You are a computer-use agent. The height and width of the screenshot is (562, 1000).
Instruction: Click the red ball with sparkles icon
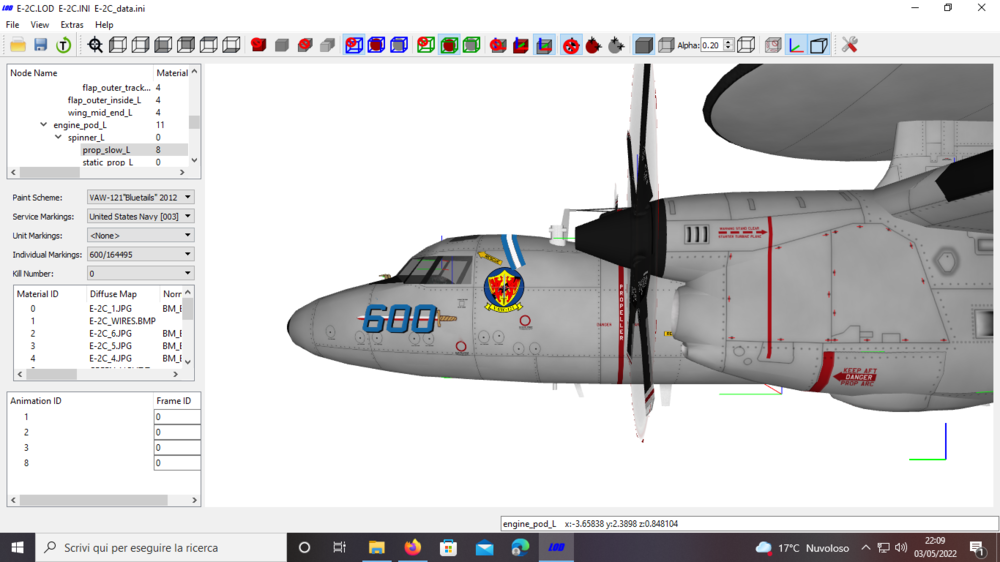(593, 45)
